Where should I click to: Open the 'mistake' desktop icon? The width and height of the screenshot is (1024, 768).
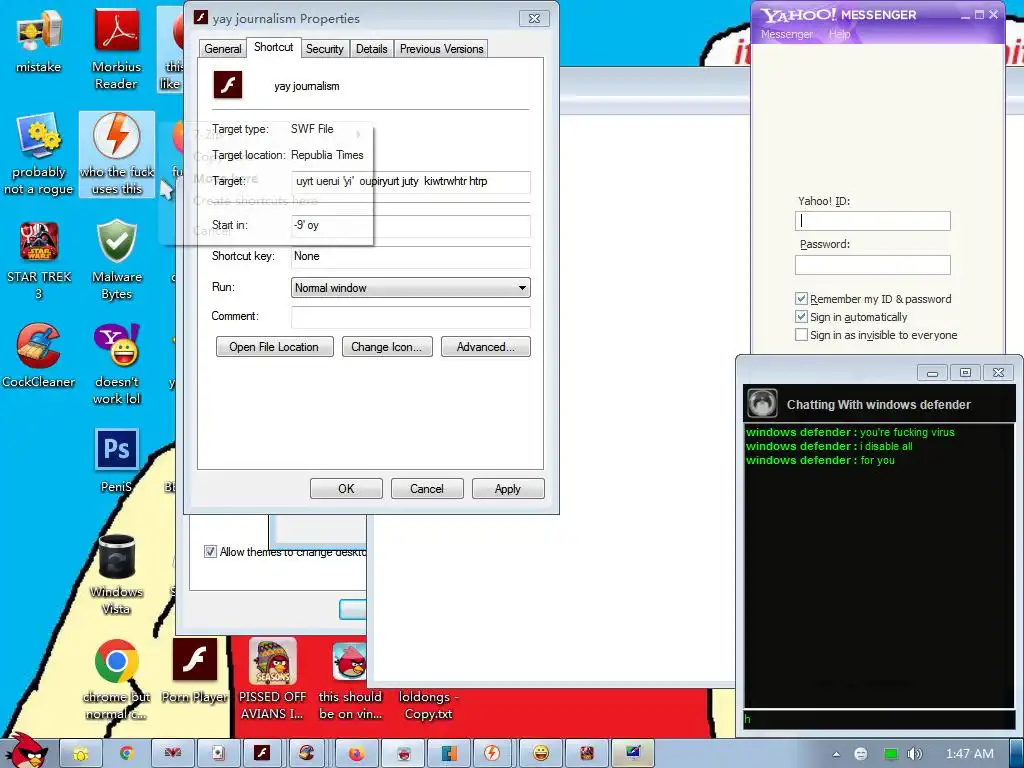point(39,42)
